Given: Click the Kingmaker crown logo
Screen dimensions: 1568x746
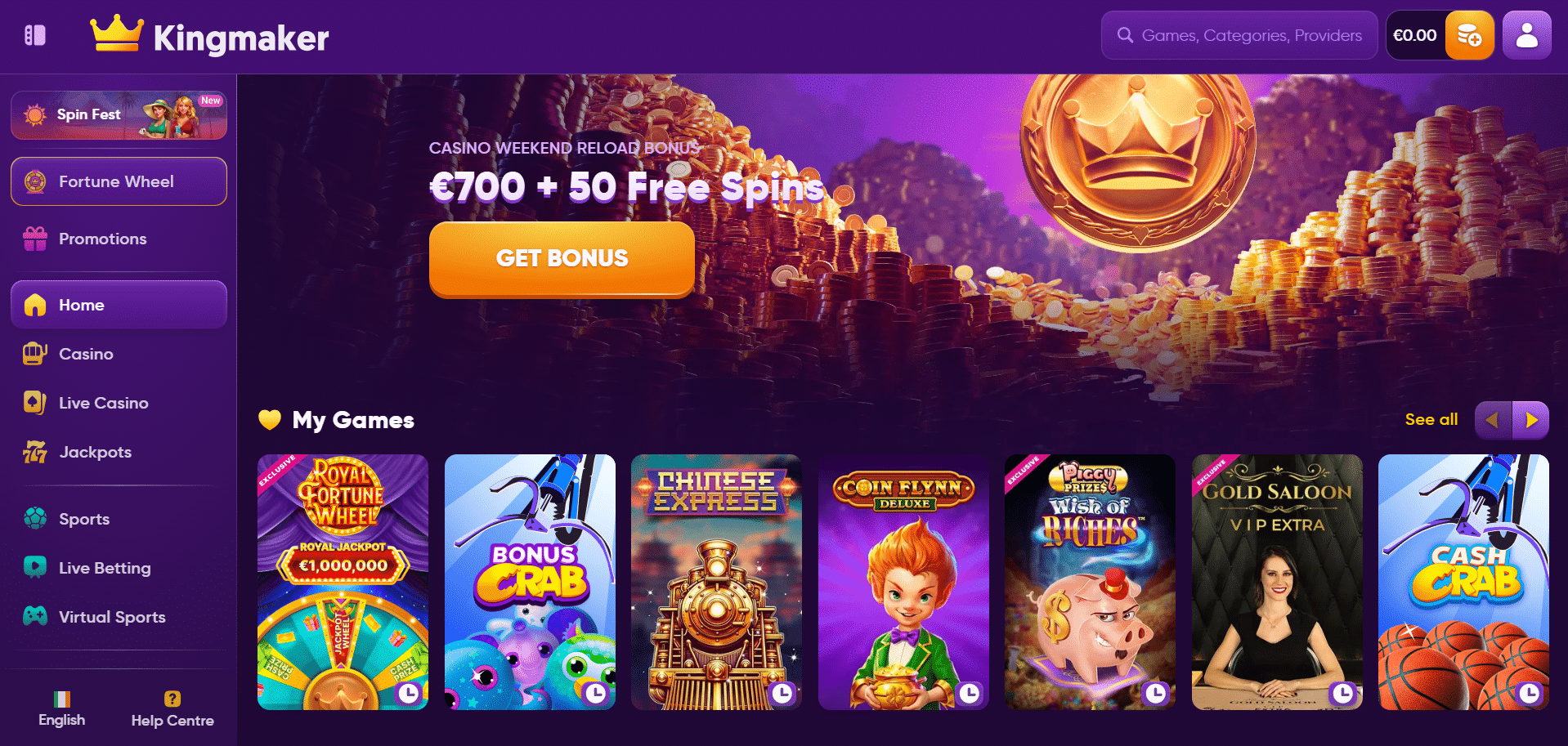Looking at the screenshot, I should coord(117,33).
